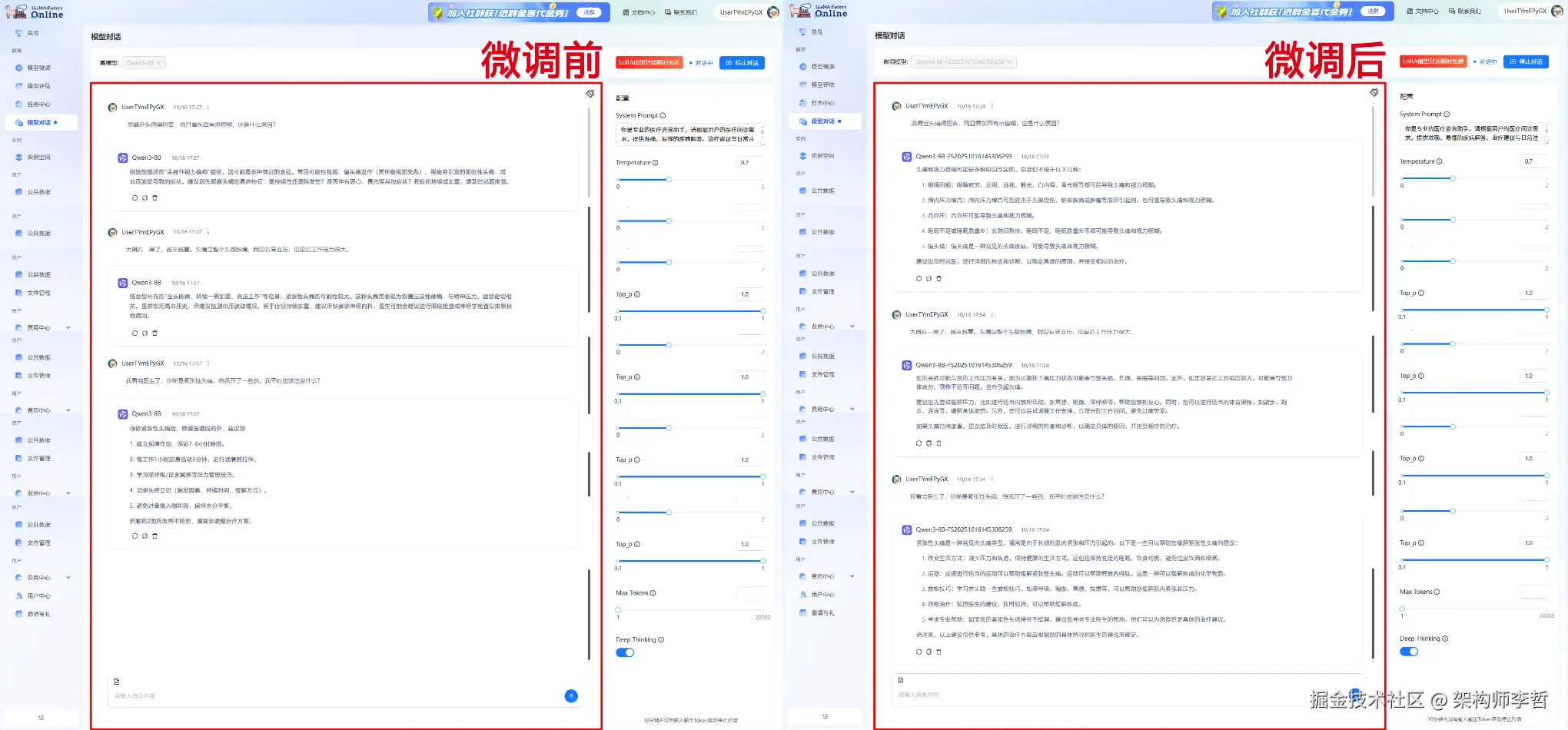This screenshot has height=730, width=1568.
Task: Adjust the Temperature slider in left window
Action: 669,180
